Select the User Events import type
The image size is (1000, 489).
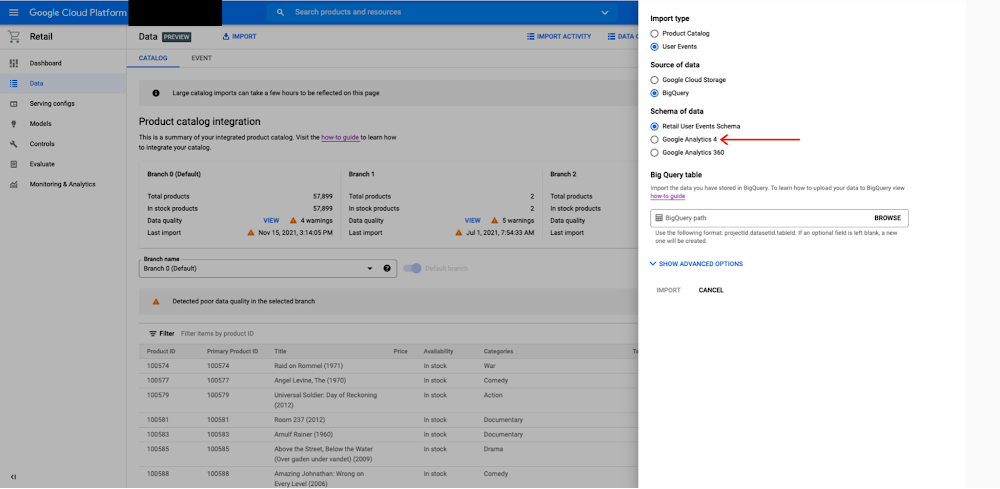(654, 47)
